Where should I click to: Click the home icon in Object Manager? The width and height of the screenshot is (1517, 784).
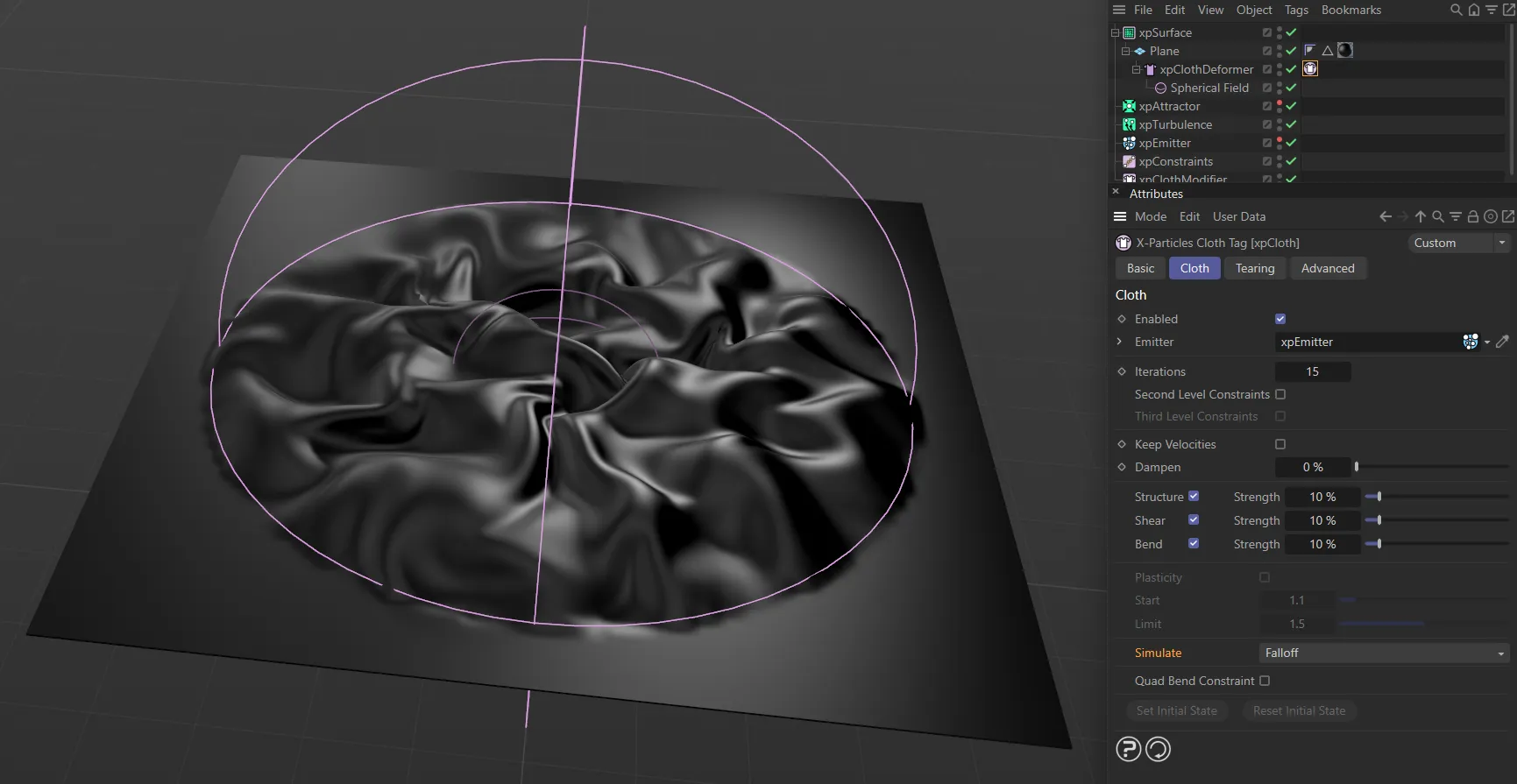(x=1474, y=10)
